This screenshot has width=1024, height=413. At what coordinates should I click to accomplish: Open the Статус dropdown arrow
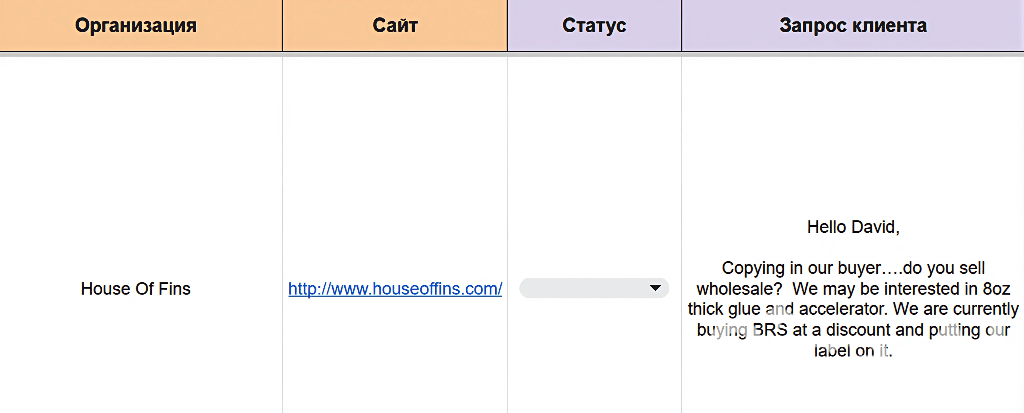[655, 289]
